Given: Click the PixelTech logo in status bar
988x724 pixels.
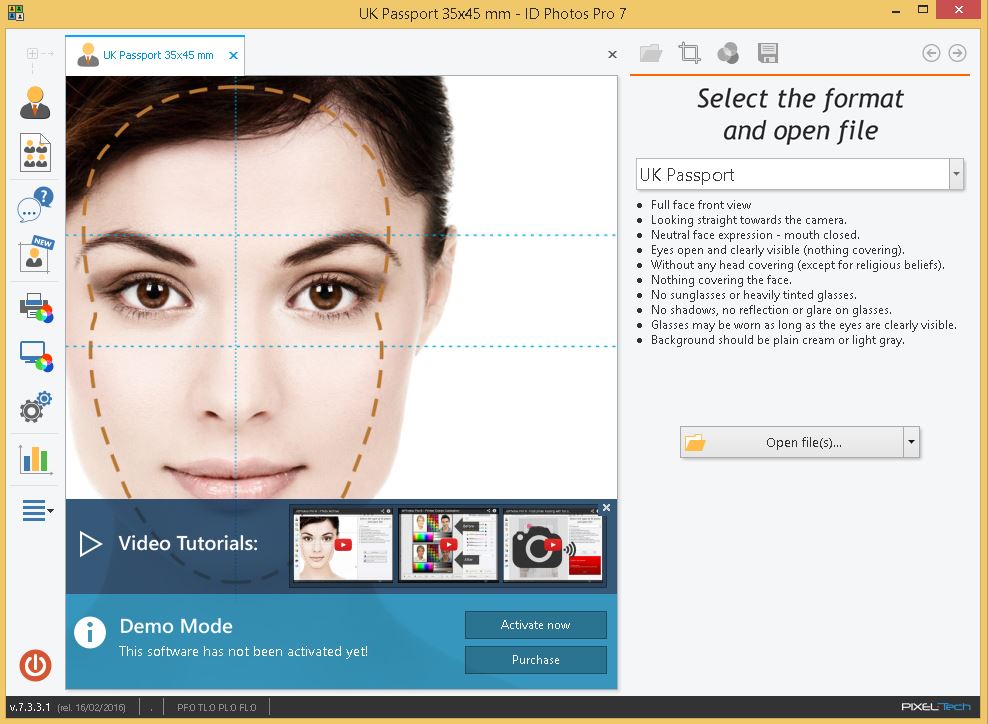Looking at the screenshot, I should tap(936, 707).
